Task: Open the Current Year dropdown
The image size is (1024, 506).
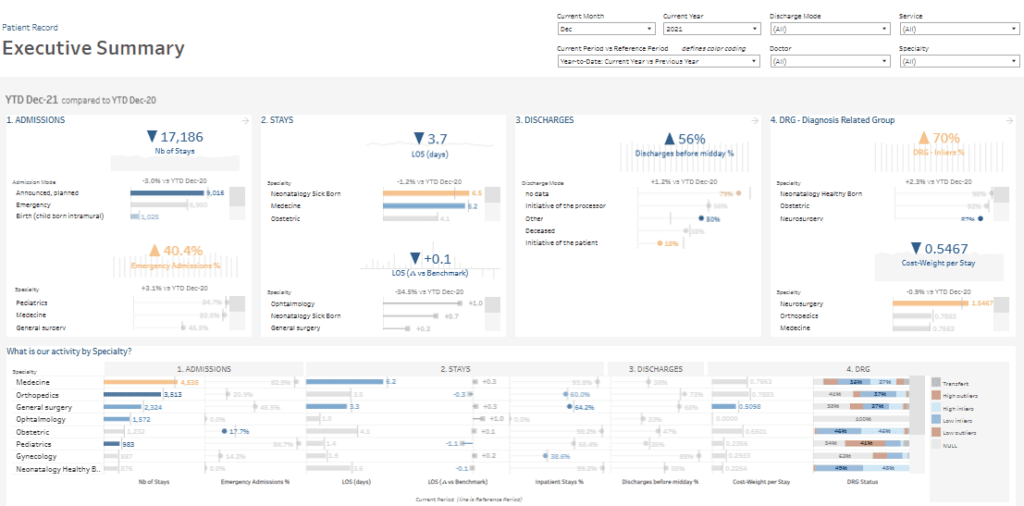Action: tap(711, 29)
